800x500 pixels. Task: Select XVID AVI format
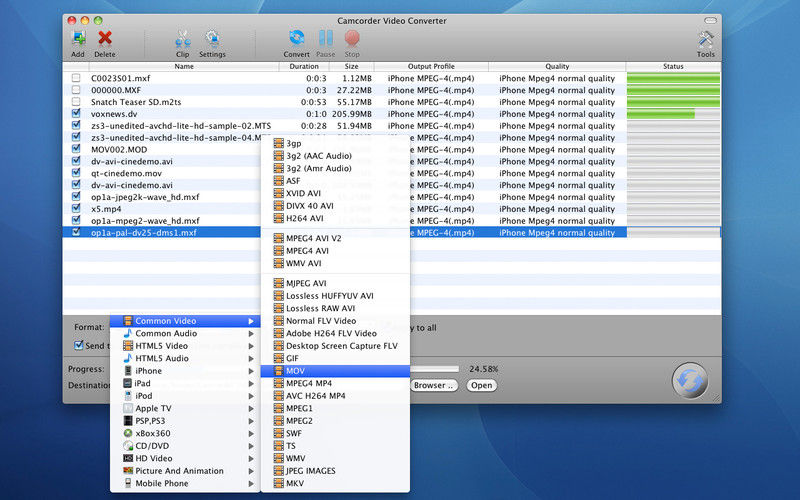[335, 193]
